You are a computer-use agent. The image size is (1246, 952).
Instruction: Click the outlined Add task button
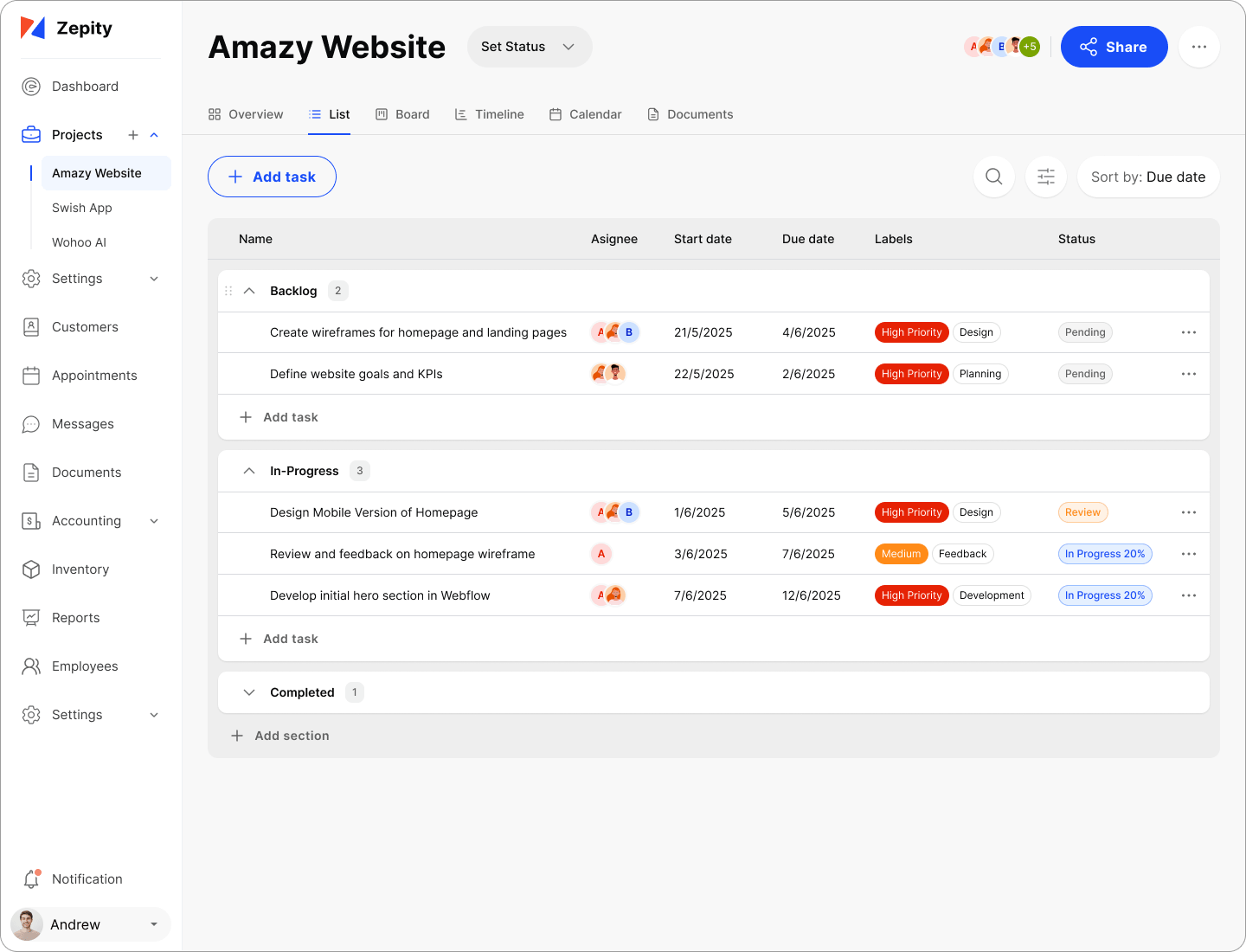[272, 177]
